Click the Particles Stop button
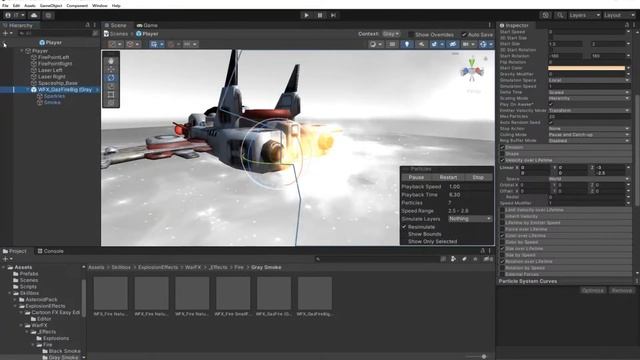The image size is (640, 360). point(478,178)
